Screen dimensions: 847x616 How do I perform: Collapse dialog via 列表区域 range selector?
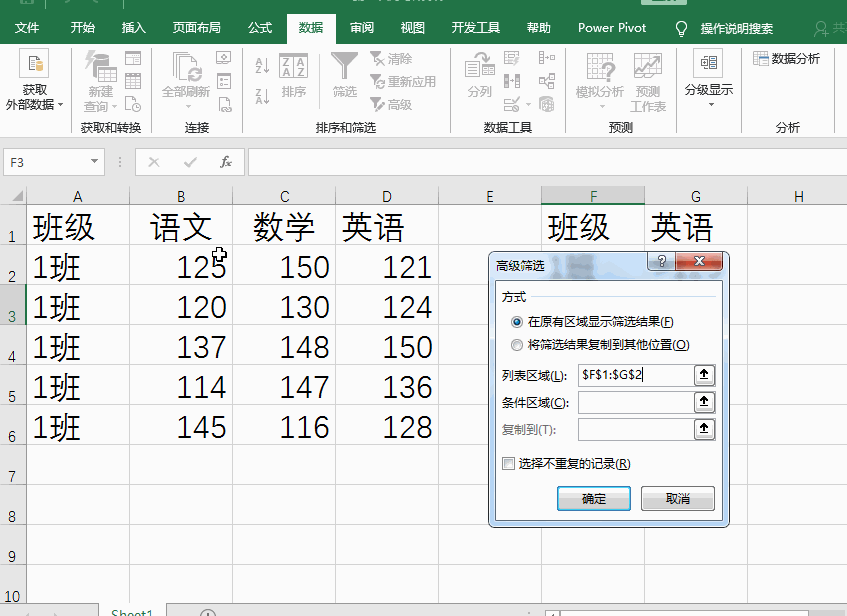704,375
